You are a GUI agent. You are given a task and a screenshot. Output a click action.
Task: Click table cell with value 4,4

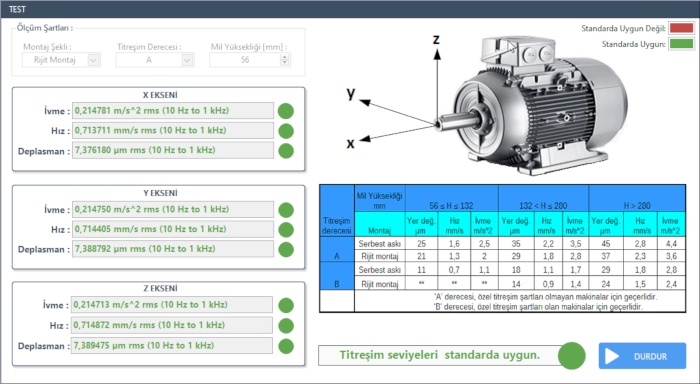click(671, 244)
